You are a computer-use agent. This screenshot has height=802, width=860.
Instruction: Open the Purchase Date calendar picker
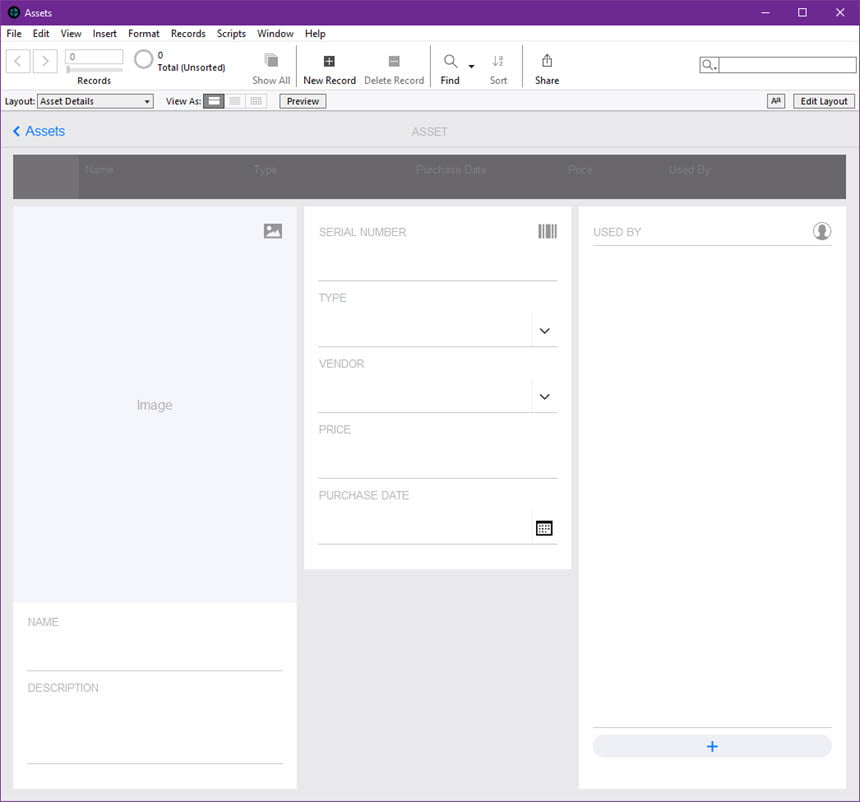pyautogui.click(x=544, y=528)
